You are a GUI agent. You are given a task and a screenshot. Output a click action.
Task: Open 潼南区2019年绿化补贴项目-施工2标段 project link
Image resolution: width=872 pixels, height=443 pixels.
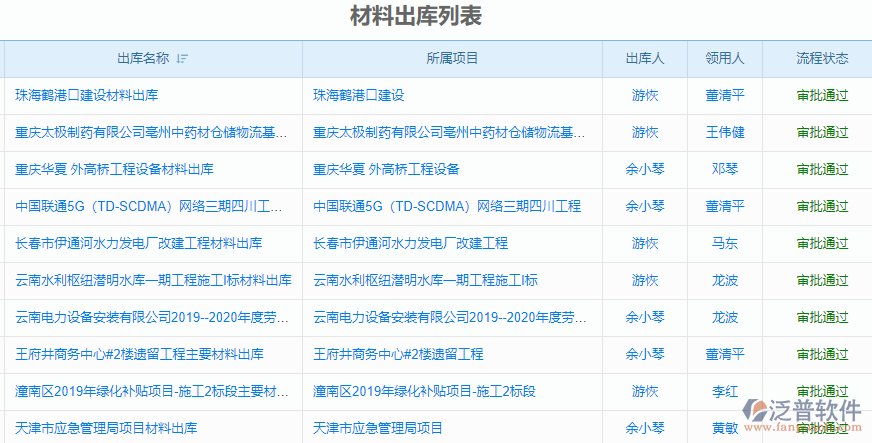coord(424,391)
